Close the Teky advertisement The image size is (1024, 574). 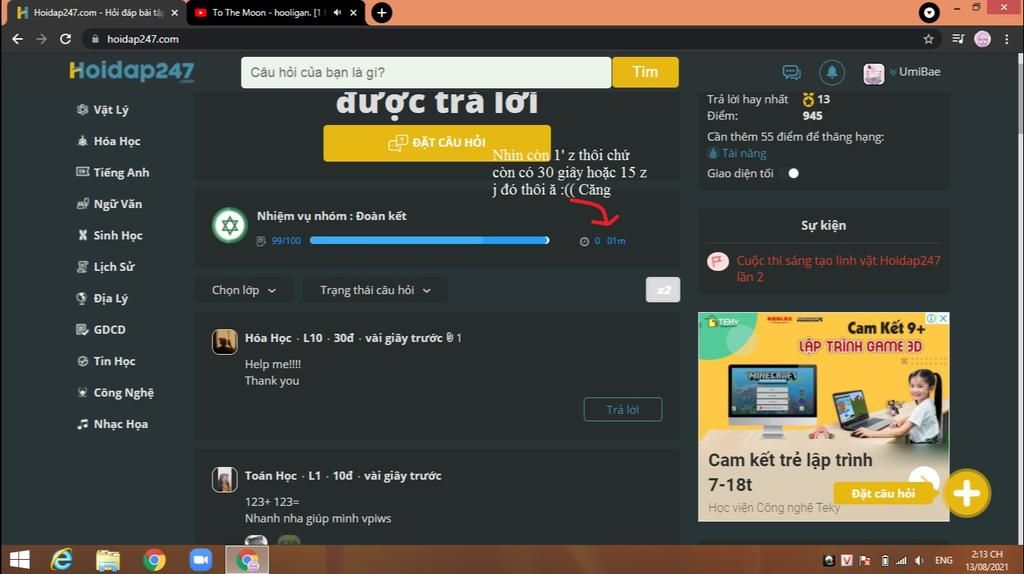click(943, 318)
